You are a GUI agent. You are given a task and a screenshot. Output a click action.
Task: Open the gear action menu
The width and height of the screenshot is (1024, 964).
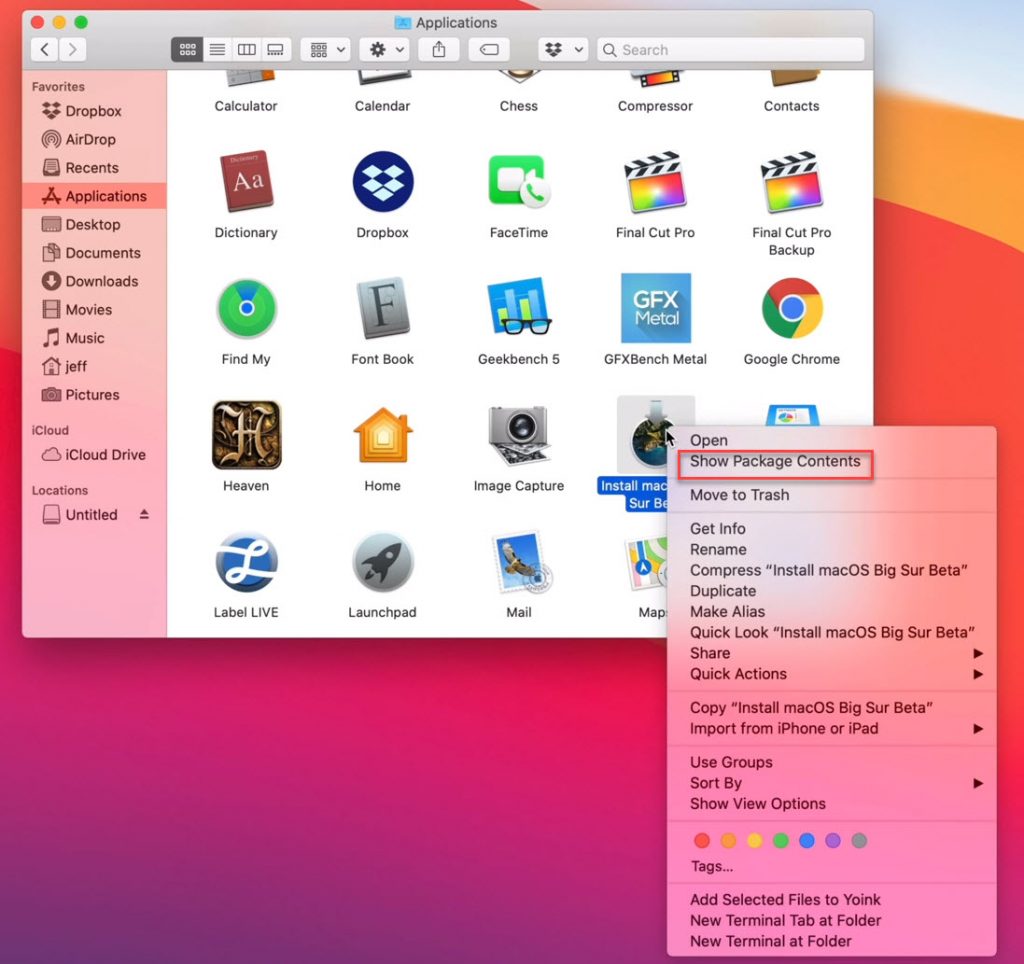tap(384, 49)
